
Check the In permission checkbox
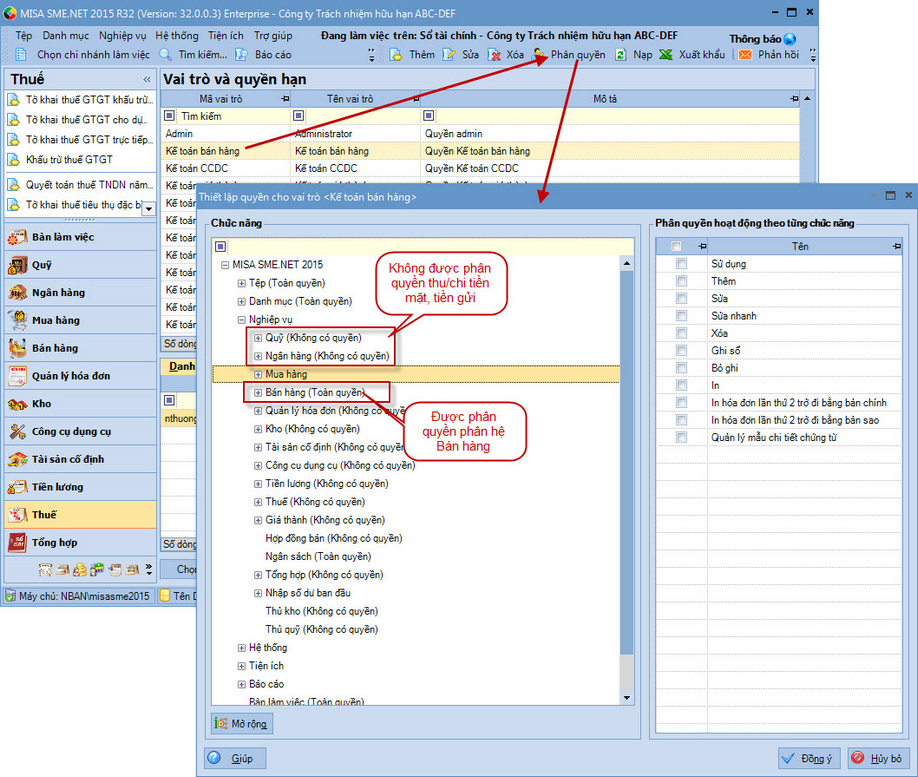681,385
